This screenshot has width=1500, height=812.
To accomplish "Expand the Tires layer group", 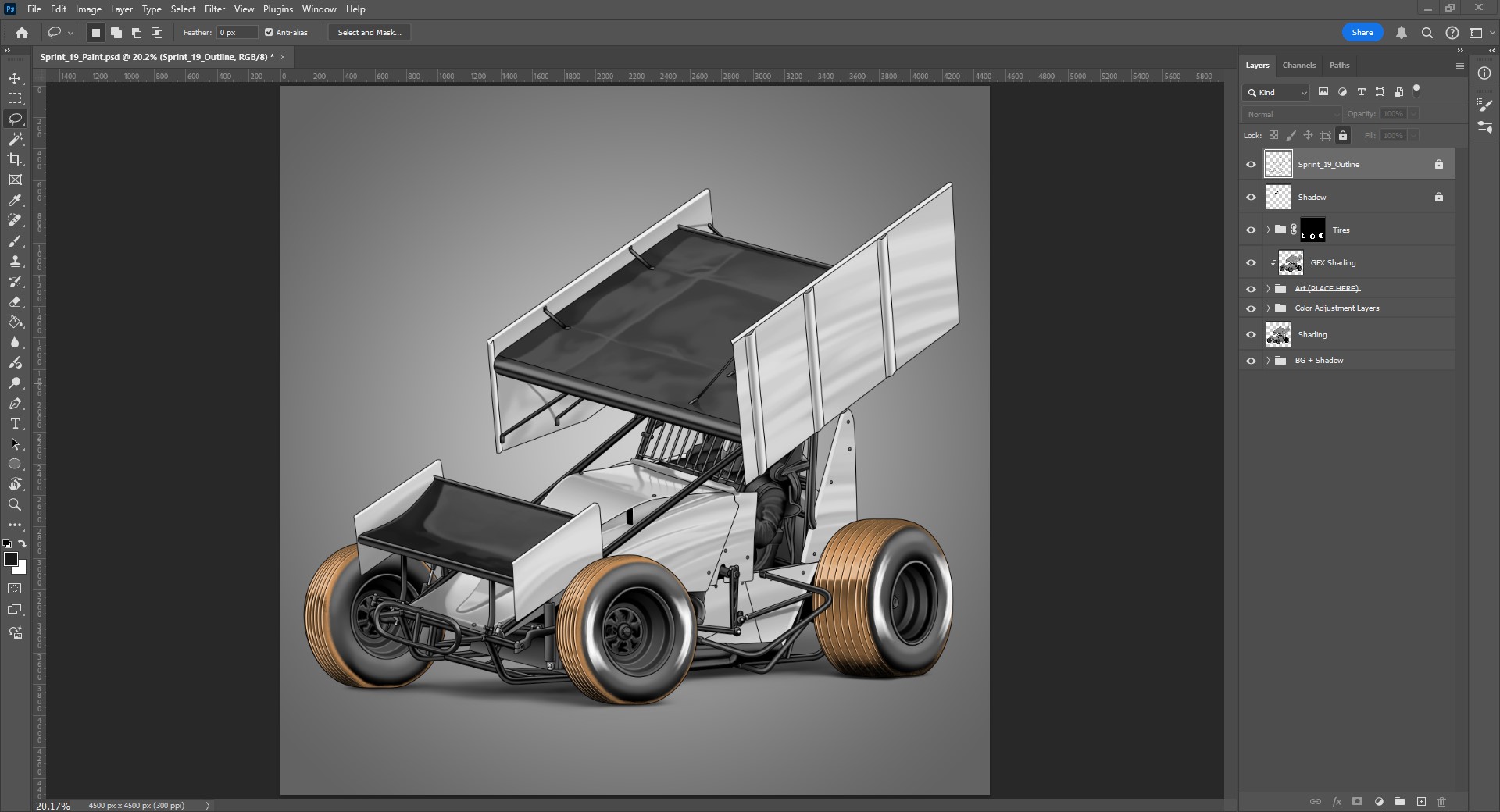I will [1268, 230].
